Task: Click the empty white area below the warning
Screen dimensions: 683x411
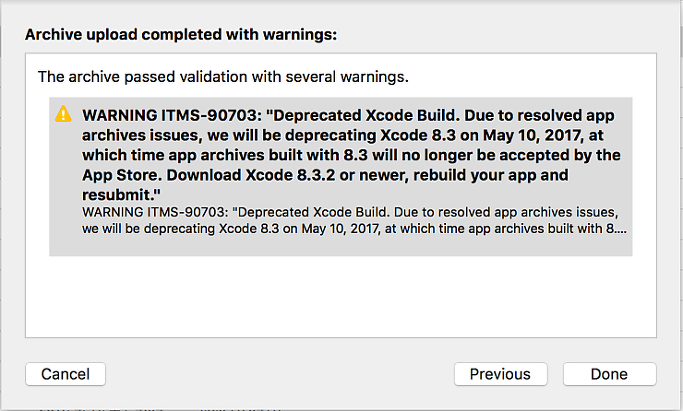Action: pos(341,296)
